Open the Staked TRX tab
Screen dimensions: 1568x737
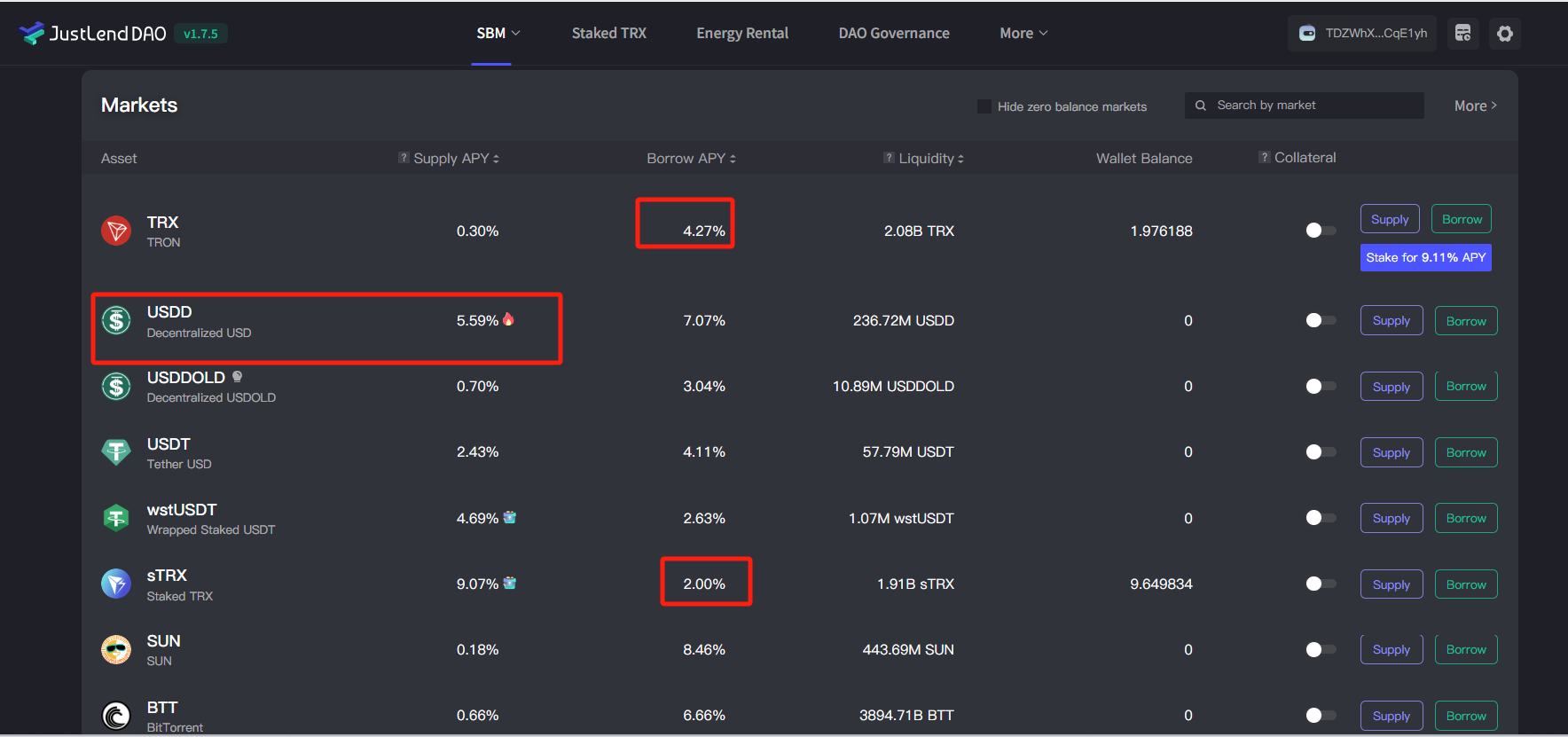[x=608, y=34]
